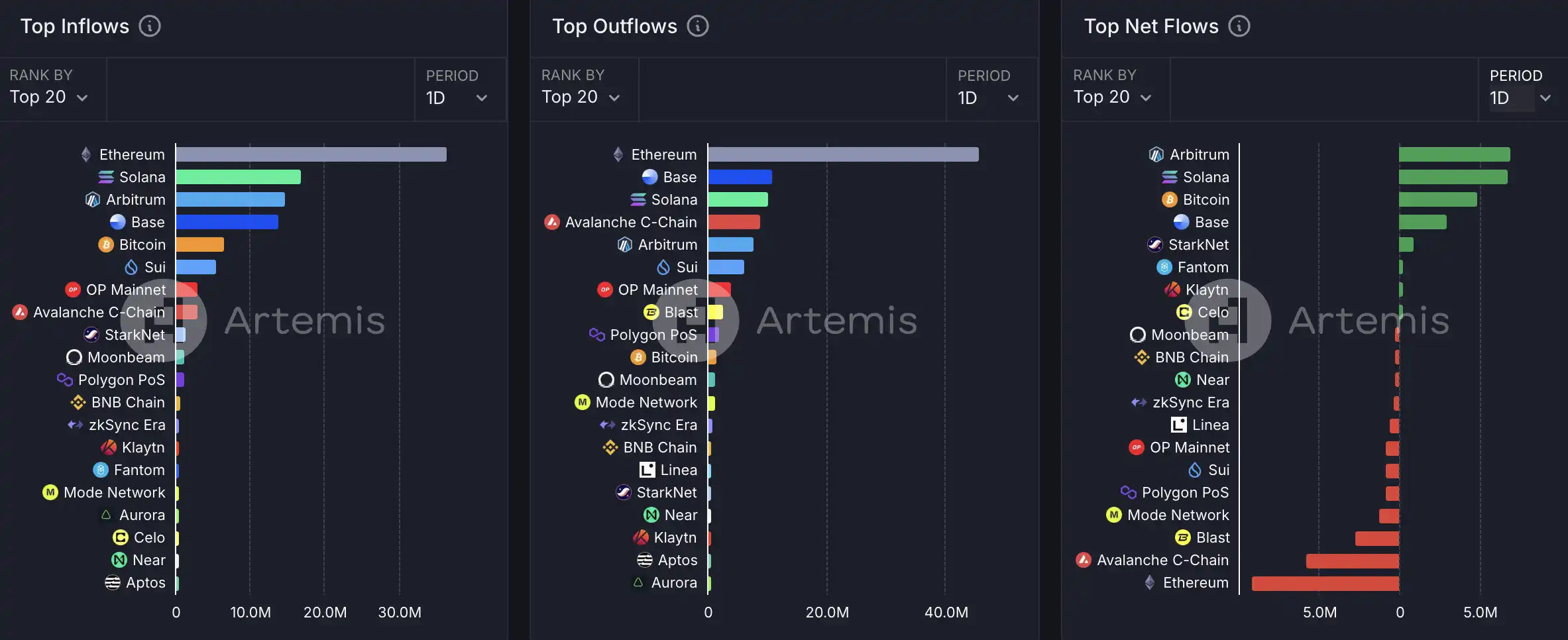Expand the Rank By selector in Top Outflows
This screenshot has height=640, width=1568.
(x=581, y=97)
